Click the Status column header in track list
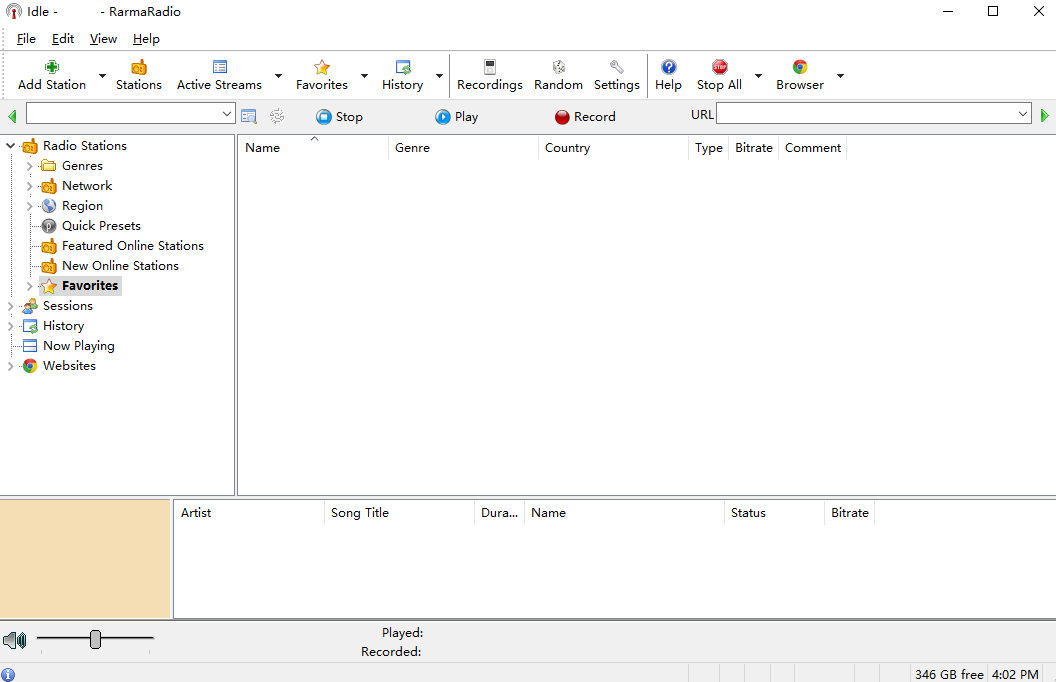The image size is (1056, 682). pyautogui.click(x=774, y=512)
